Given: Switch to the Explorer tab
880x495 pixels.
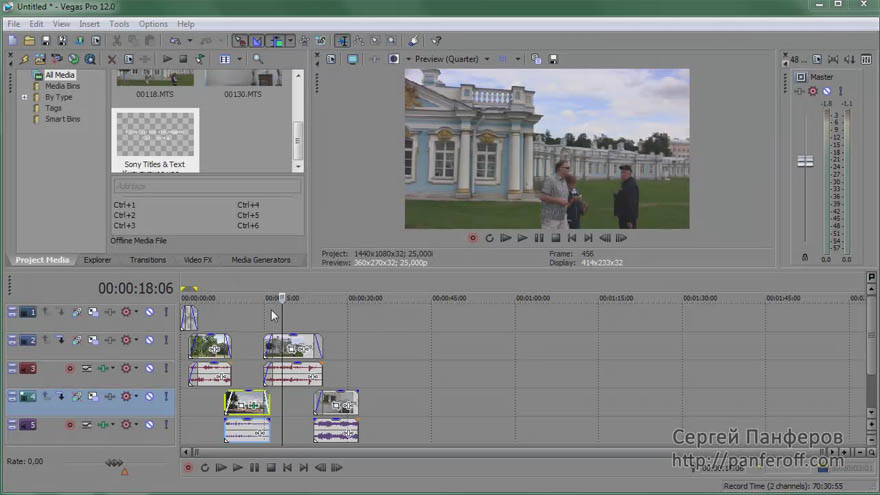Looking at the screenshot, I should tap(97, 260).
